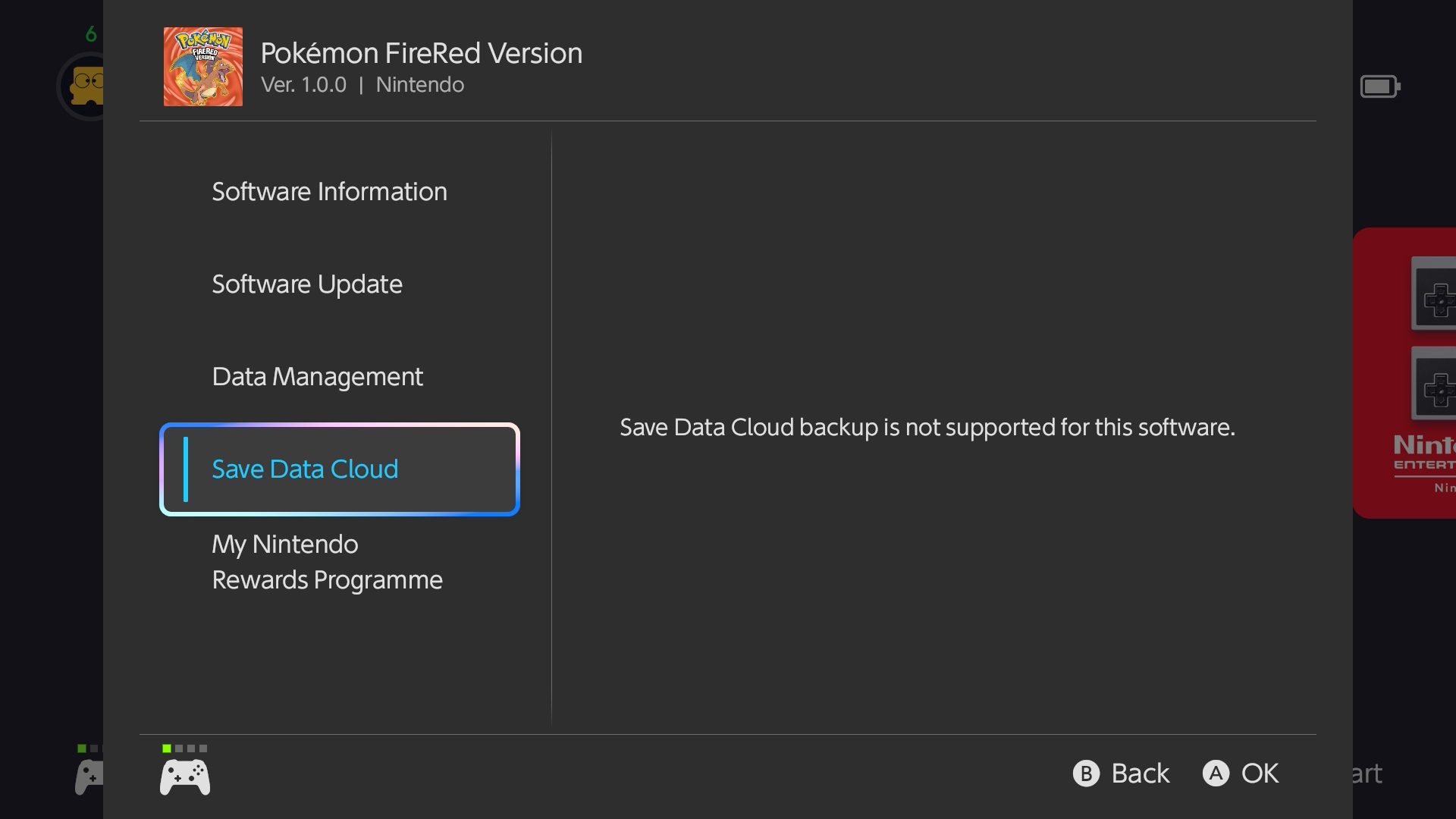Go to Data Management
The height and width of the screenshot is (819, 1456).
click(317, 377)
